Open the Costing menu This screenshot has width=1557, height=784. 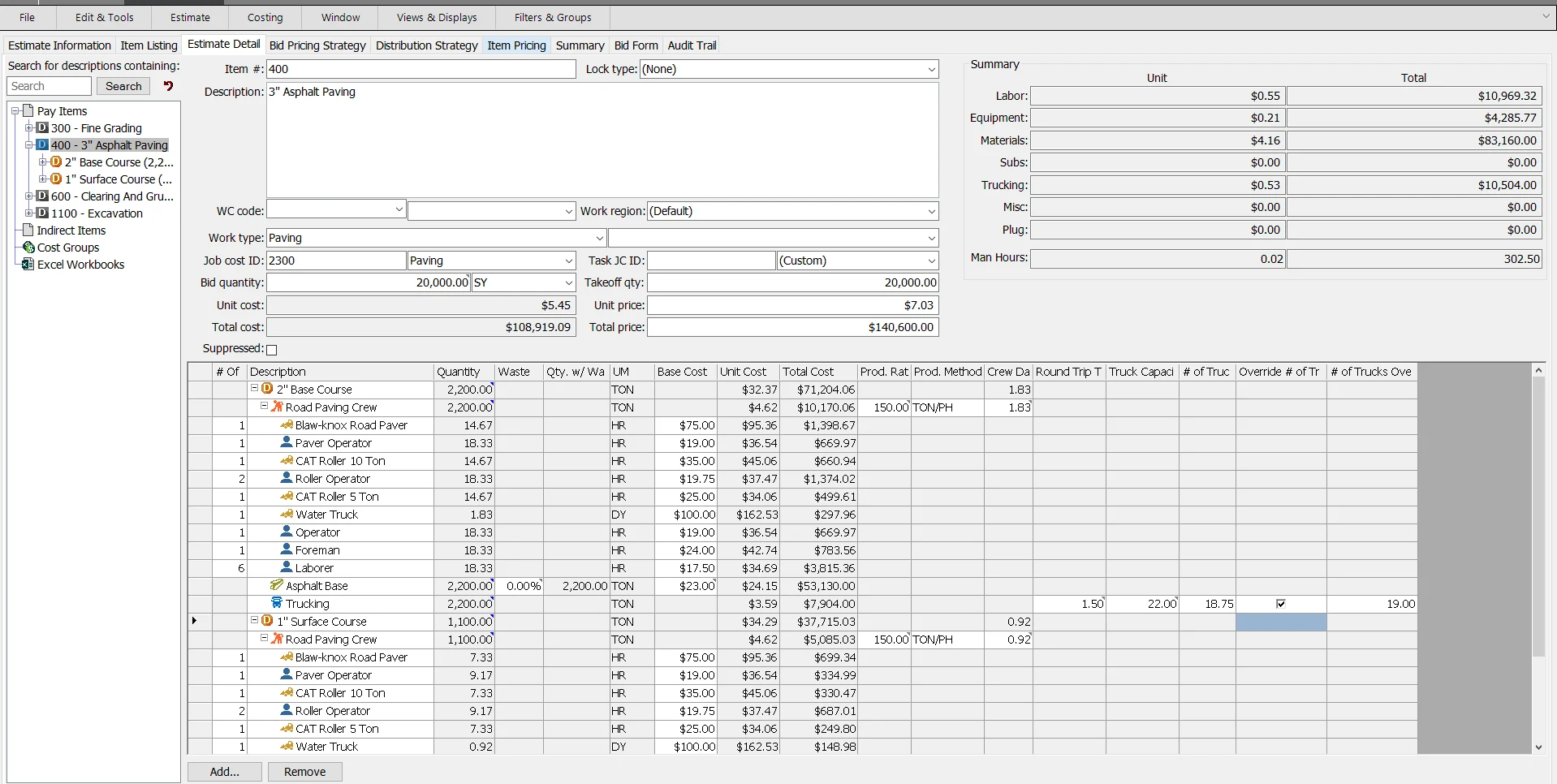(x=265, y=17)
